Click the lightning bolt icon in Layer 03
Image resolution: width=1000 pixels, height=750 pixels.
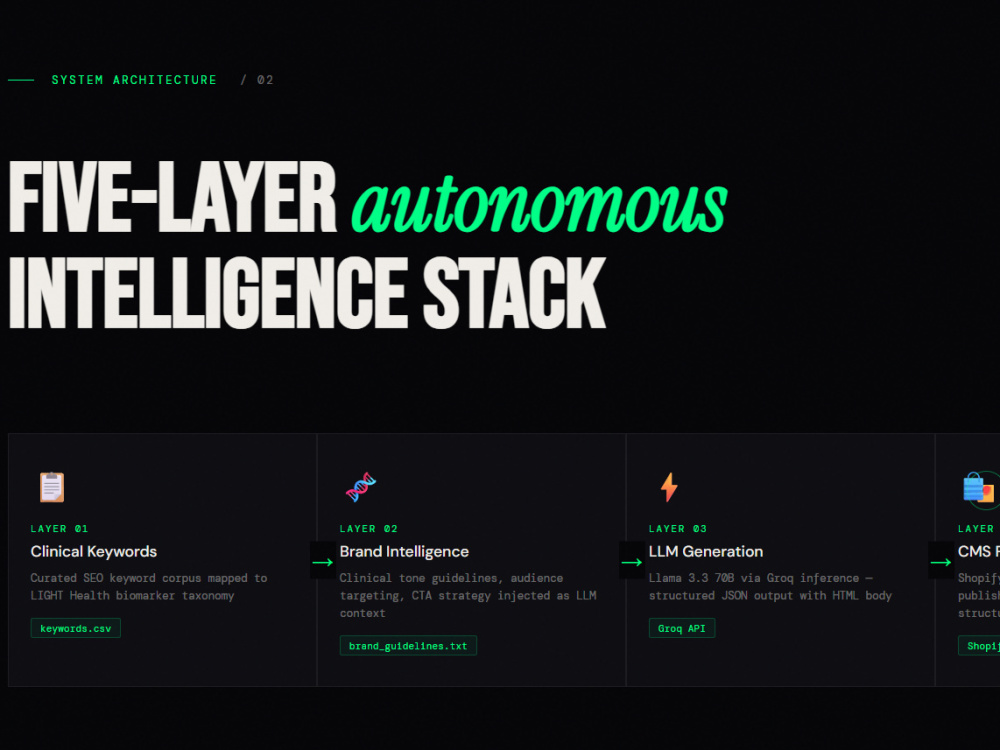[669, 487]
